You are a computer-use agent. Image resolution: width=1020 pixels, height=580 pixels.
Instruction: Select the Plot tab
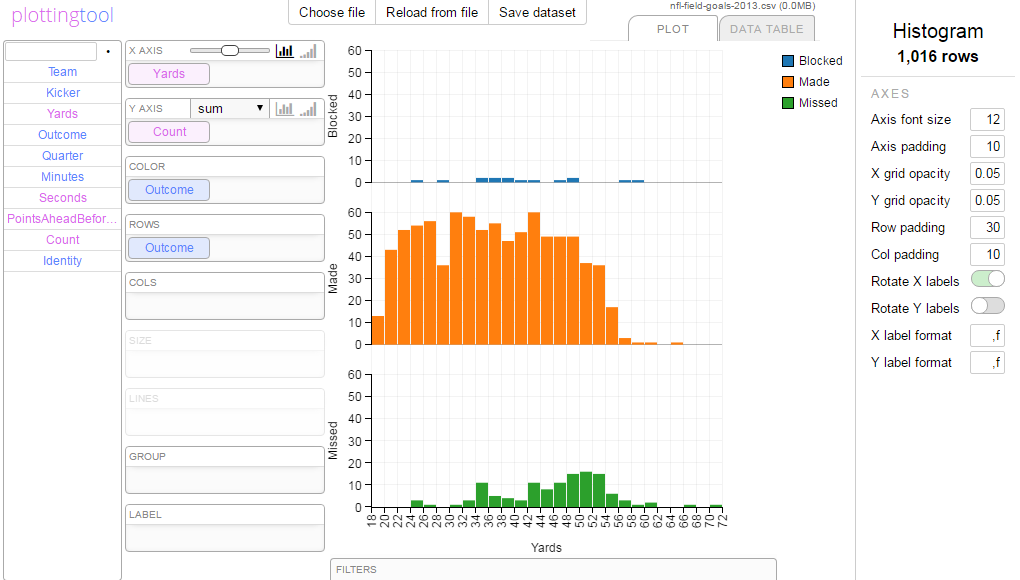coord(672,29)
